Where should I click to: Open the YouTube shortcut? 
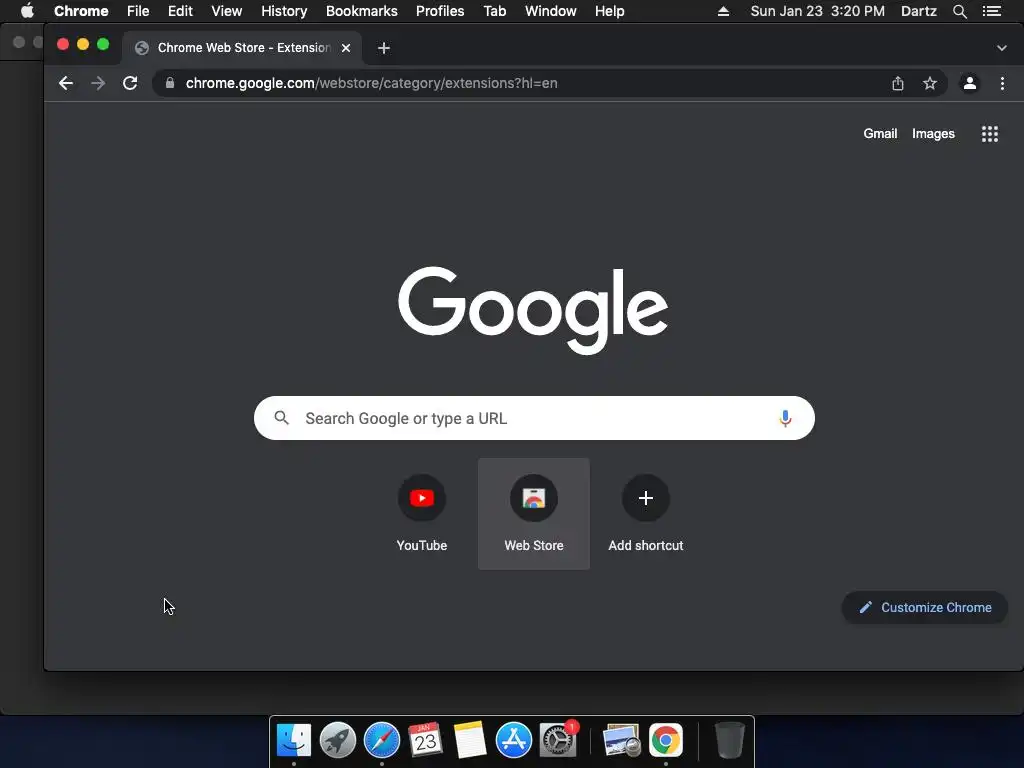[x=422, y=514]
